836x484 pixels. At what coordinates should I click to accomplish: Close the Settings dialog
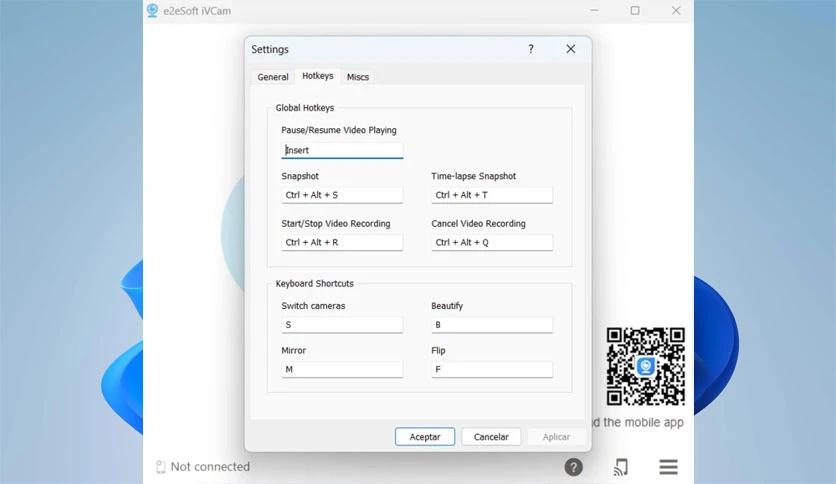pyautogui.click(x=570, y=49)
